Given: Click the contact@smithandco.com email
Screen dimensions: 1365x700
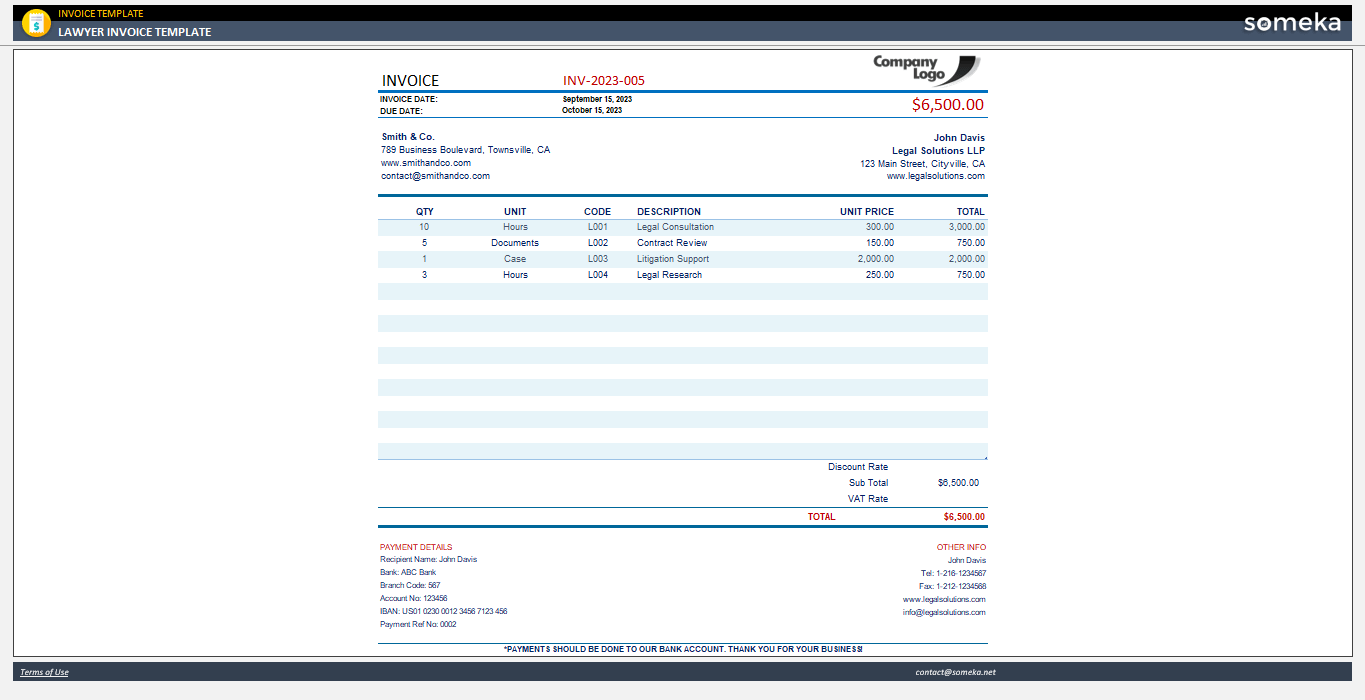Looking at the screenshot, I should (x=435, y=176).
